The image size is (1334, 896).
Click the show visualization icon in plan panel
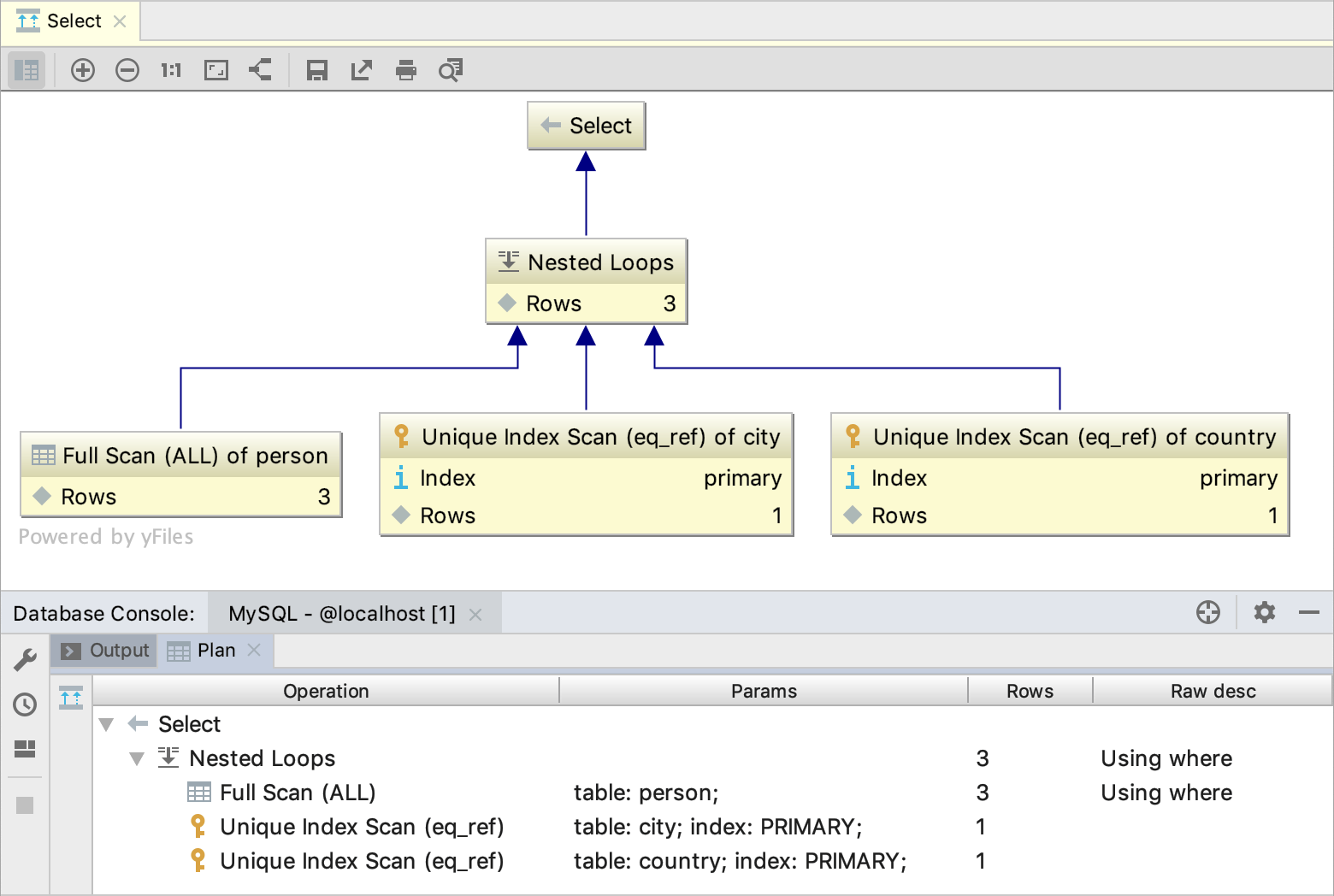click(x=71, y=698)
